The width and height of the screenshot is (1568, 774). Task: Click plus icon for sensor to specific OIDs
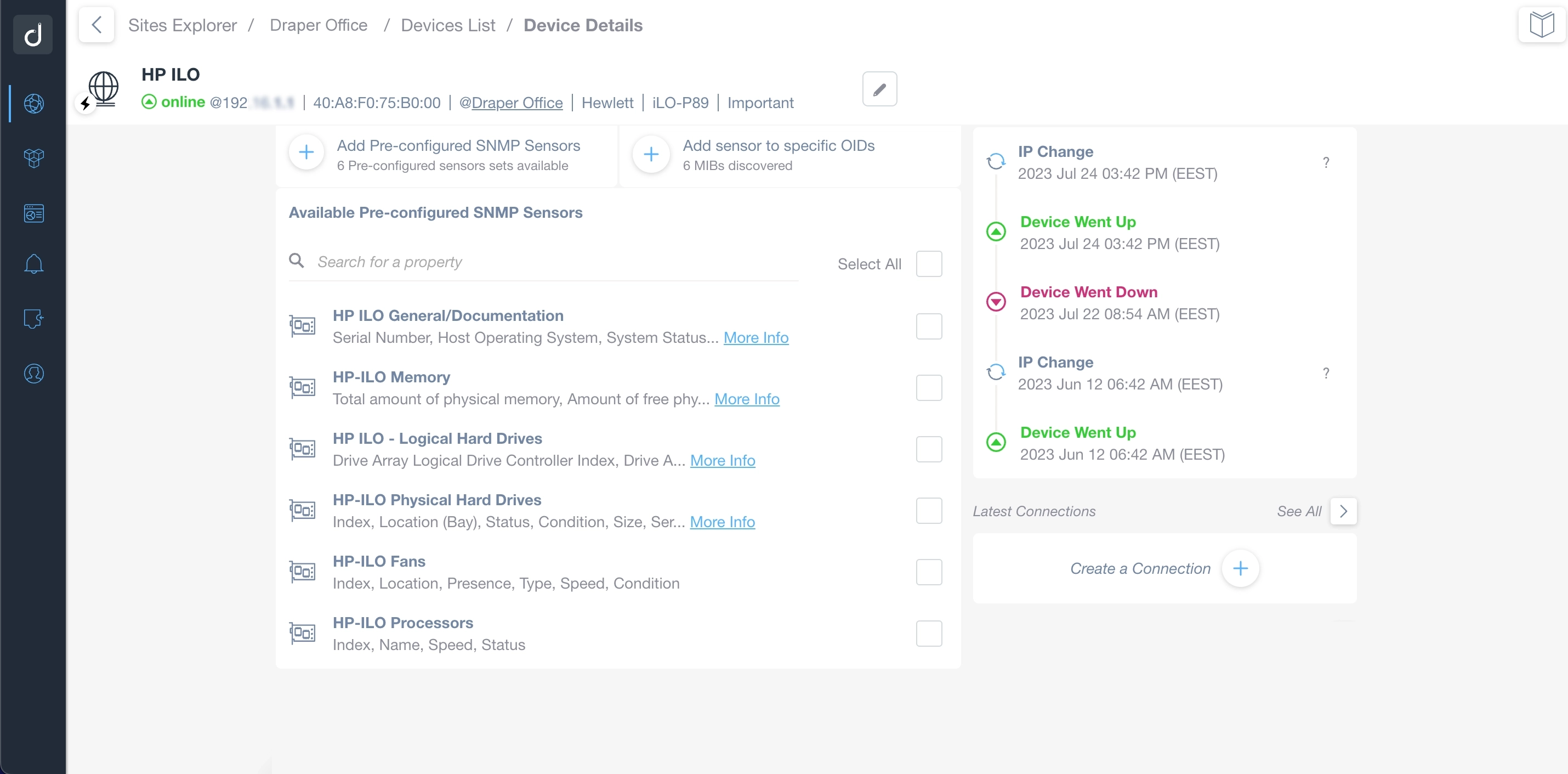(651, 154)
